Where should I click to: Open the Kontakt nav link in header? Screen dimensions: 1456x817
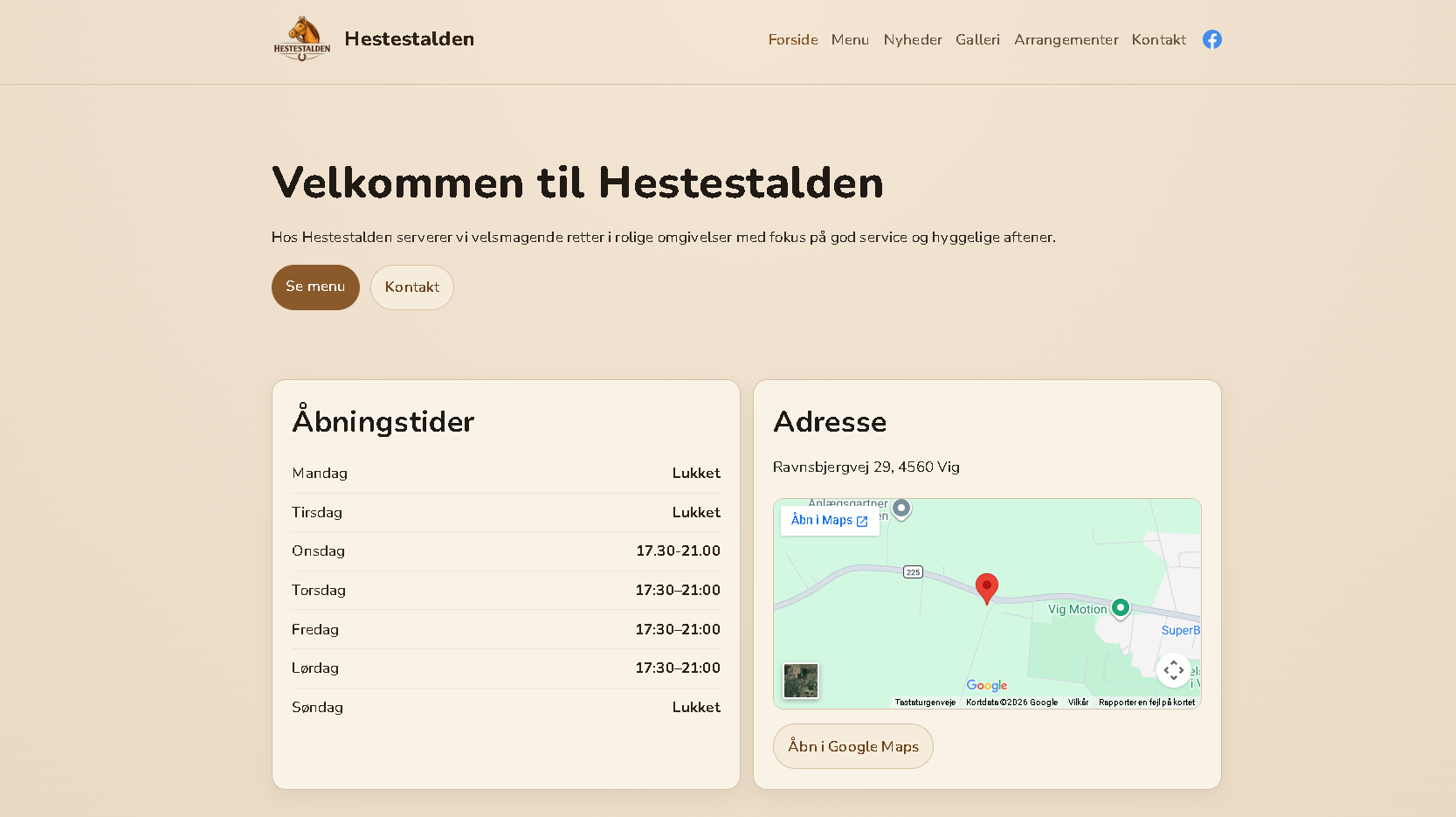pos(1158,39)
